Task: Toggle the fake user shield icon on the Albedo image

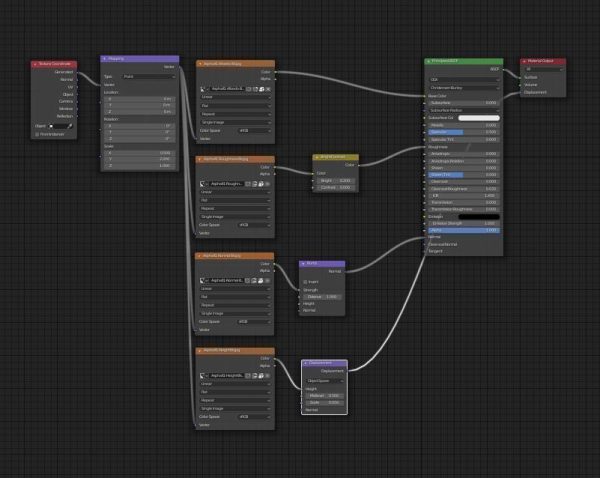Action: click(x=249, y=89)
